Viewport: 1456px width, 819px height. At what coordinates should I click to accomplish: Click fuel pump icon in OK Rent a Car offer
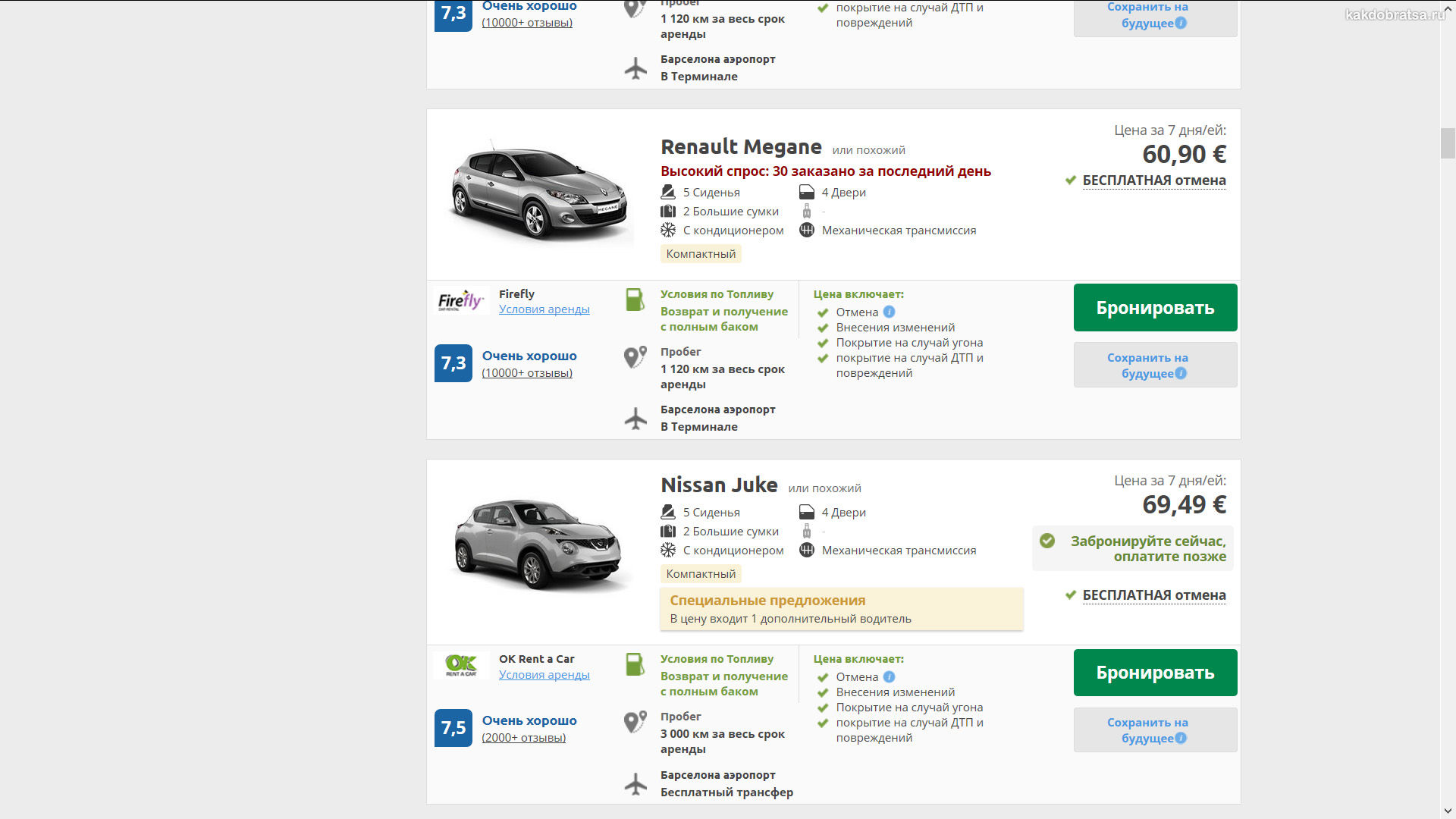(635, 664)
